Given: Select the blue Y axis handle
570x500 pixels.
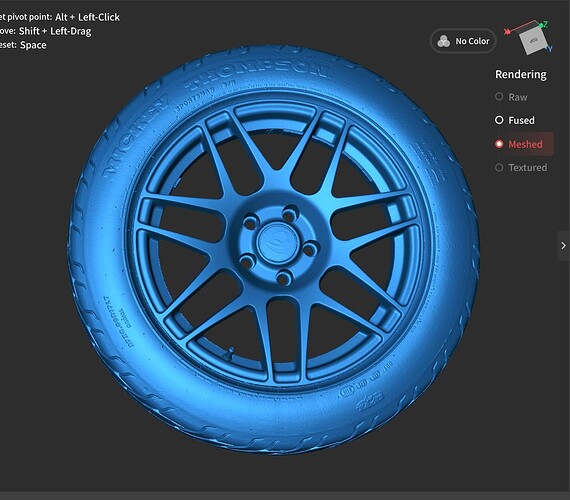Looking at the screenshot, I should pyautogui.click(x=550, y=48).
